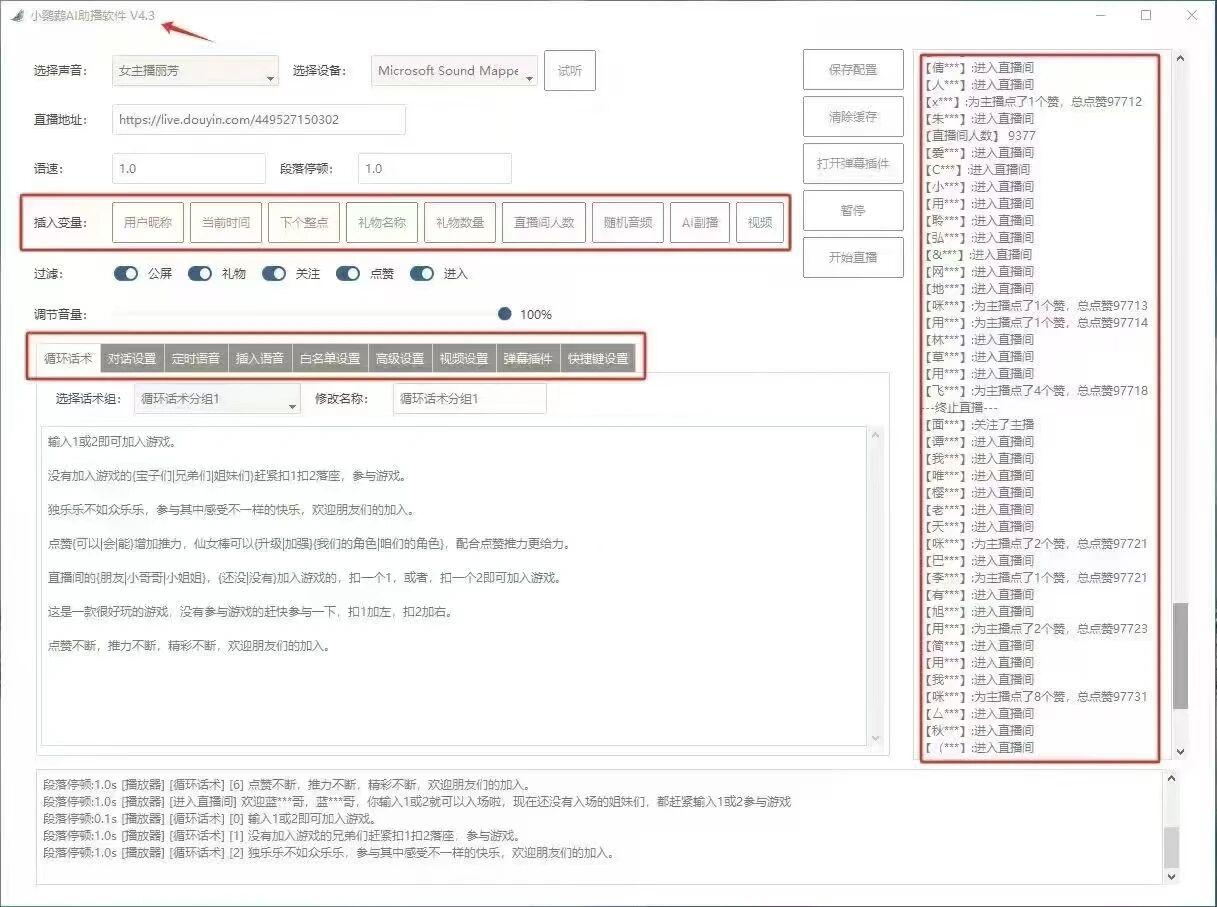Open the 选择话术组 group dropdown
Viewport: 1217px width, 907px height.
pos(217,399)
